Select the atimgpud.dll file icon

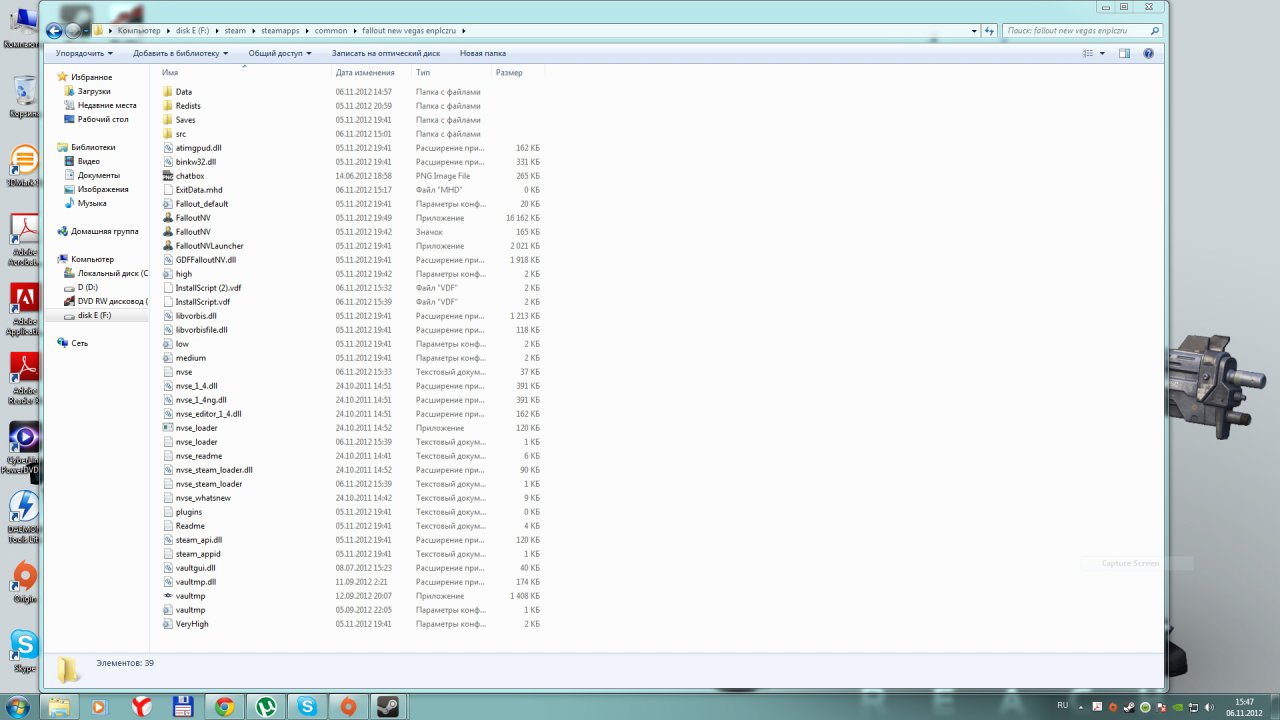[x=167, y=148]
